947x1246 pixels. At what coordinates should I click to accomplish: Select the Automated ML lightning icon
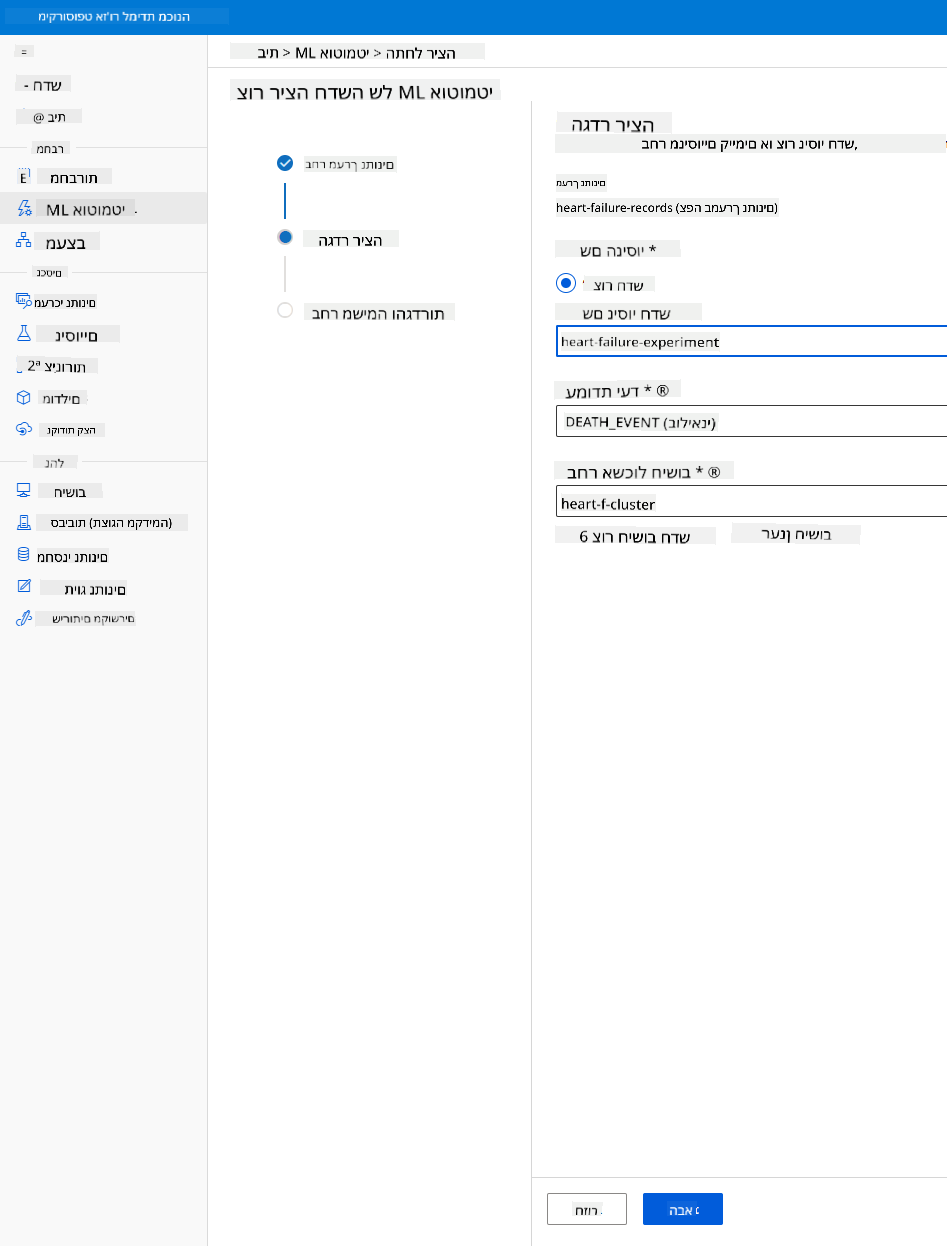[24, 209]
